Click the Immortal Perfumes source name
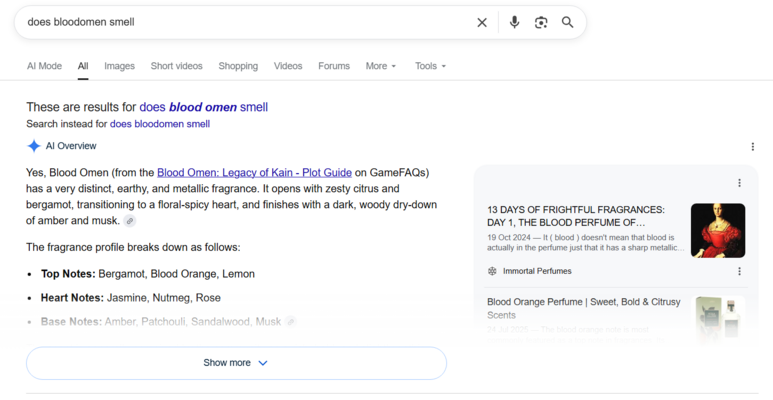This screenshot has height=400, width=773. [x=537, y=271]
